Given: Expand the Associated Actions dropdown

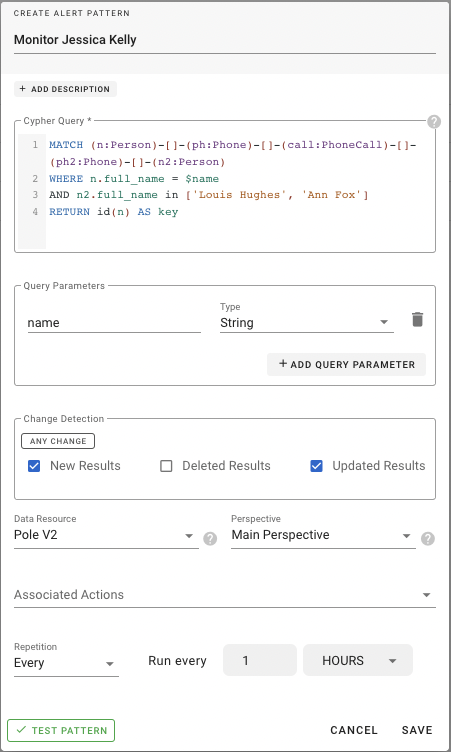Looking at the screenshot, I should (225, 595).
